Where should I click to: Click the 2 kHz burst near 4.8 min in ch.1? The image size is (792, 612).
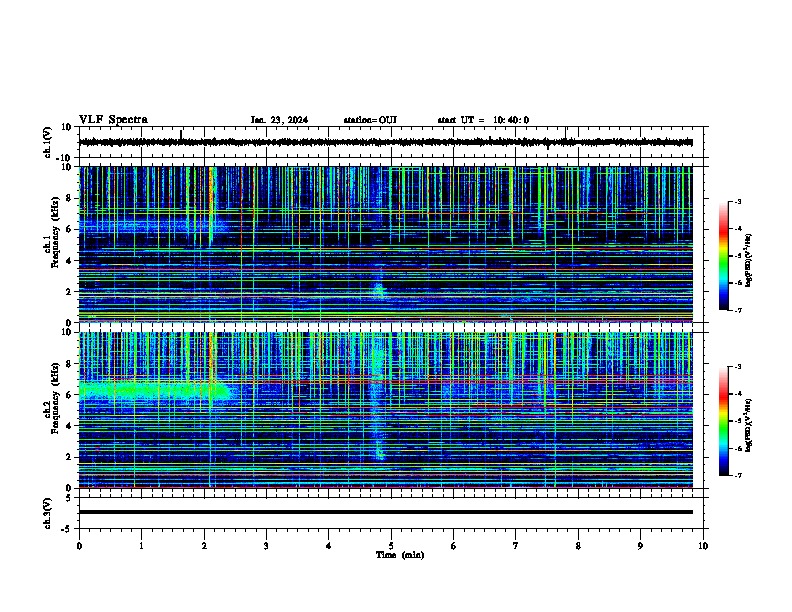coord(378,290)
